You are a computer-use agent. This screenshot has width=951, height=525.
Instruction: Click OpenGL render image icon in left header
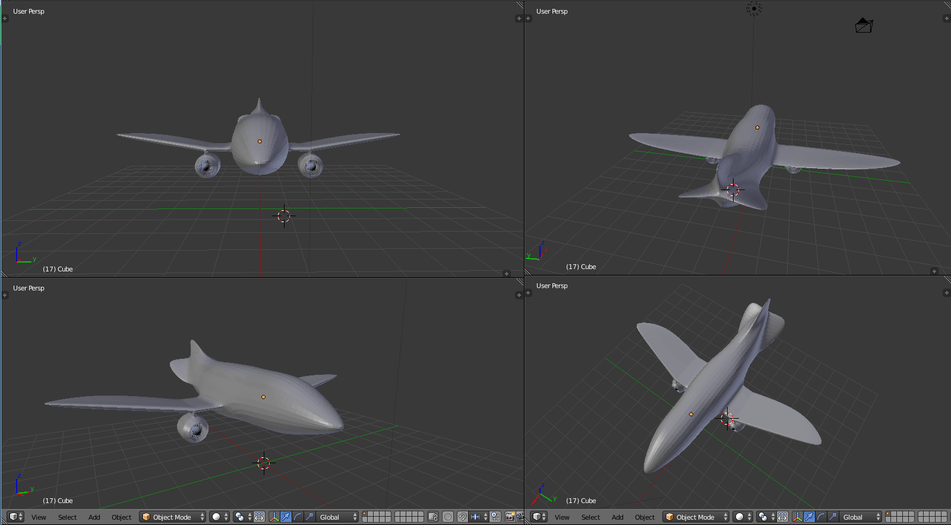(x=510, y=517)
